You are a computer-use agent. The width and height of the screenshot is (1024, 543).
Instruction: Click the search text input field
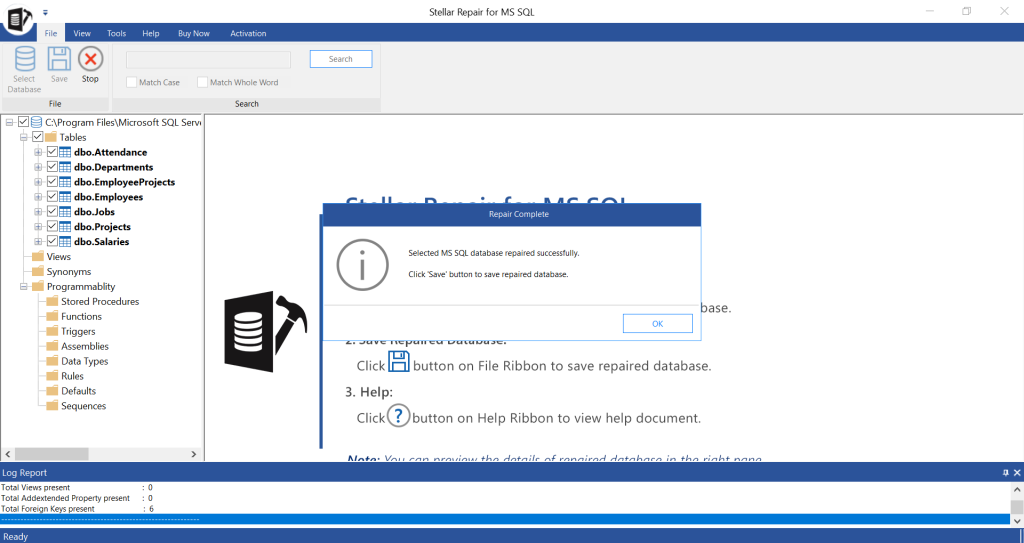coord(208,60)
